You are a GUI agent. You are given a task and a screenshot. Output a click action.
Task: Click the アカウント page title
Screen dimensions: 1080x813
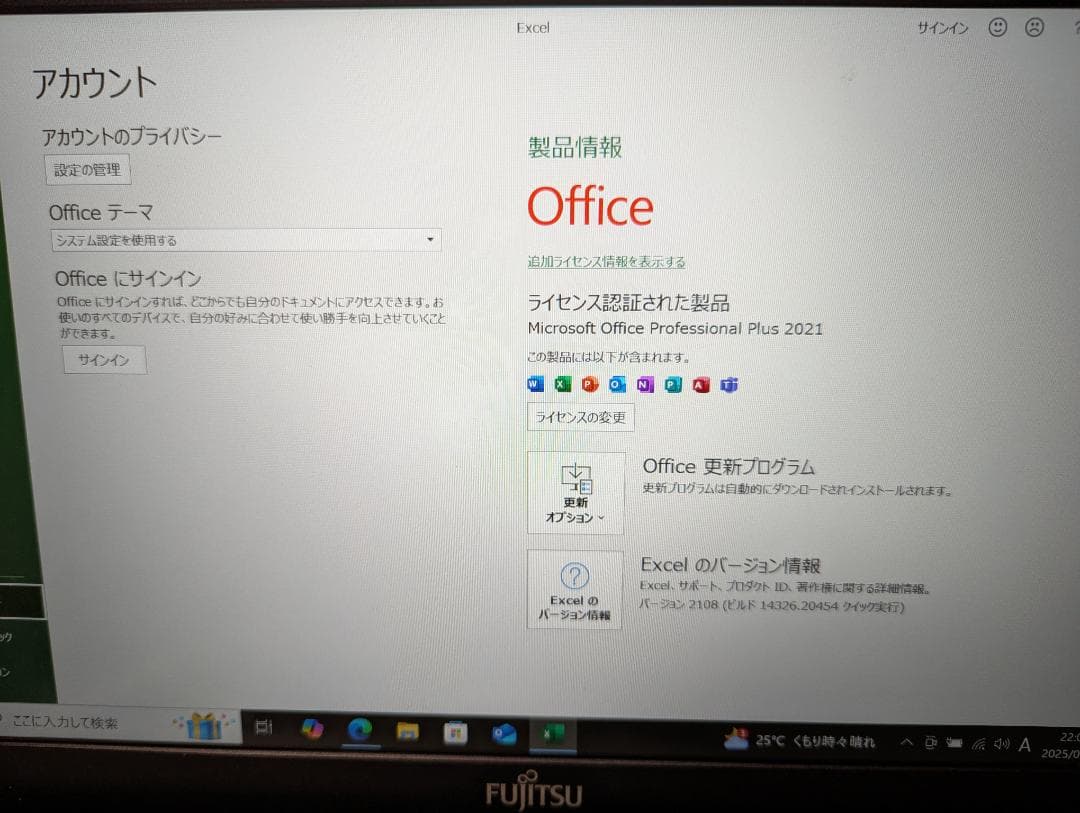pos(94,83)
